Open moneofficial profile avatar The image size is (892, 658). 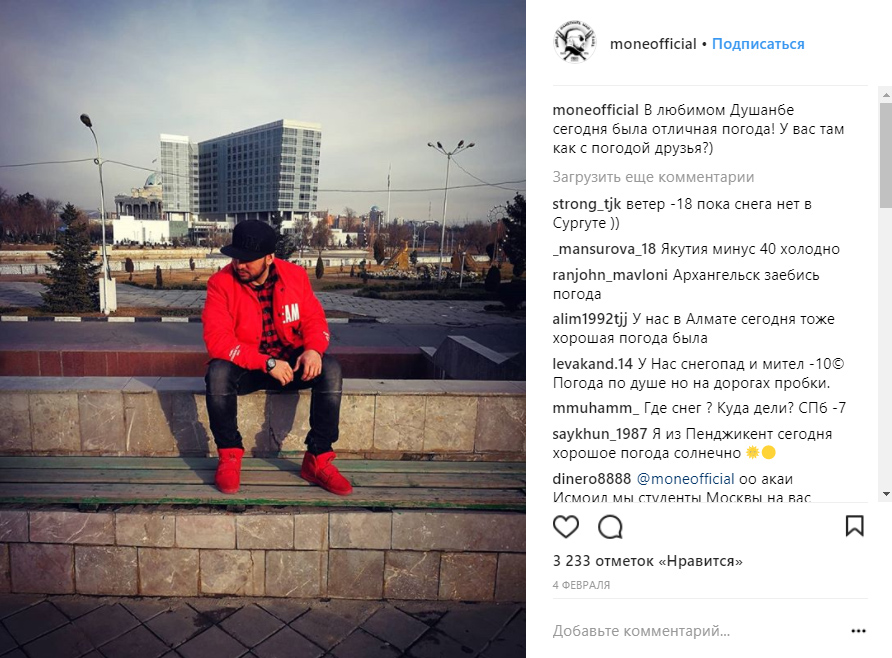click(x=575, y=42)
